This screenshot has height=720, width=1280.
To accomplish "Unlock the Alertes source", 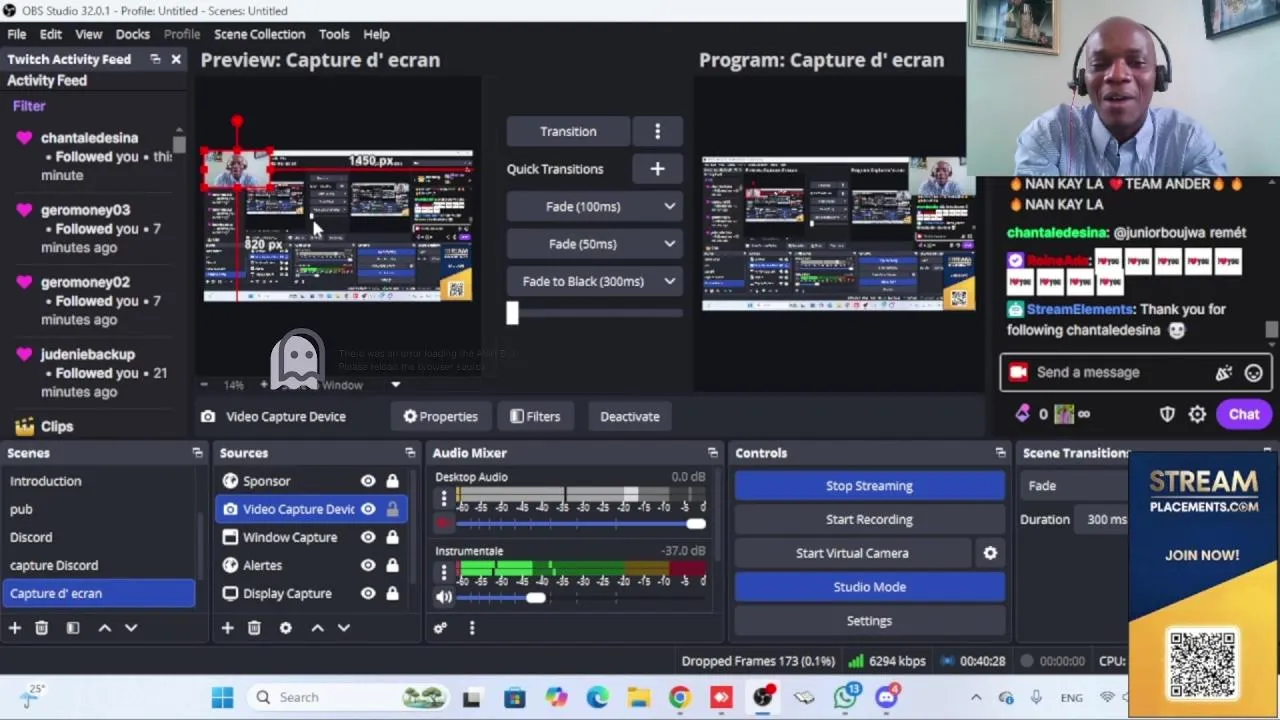I will 392,565.
